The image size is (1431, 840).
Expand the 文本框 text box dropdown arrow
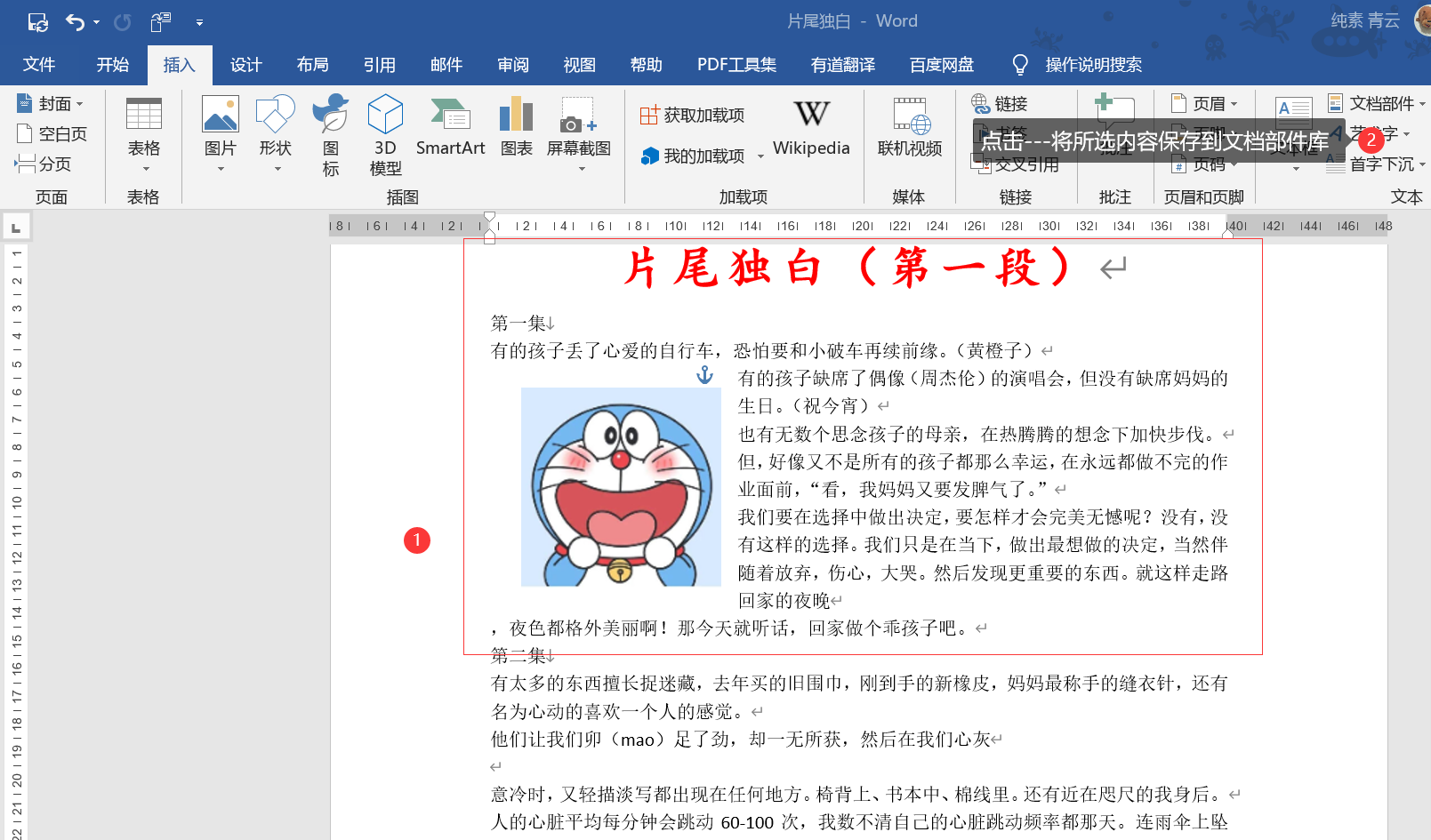(x=1296, y=169)
